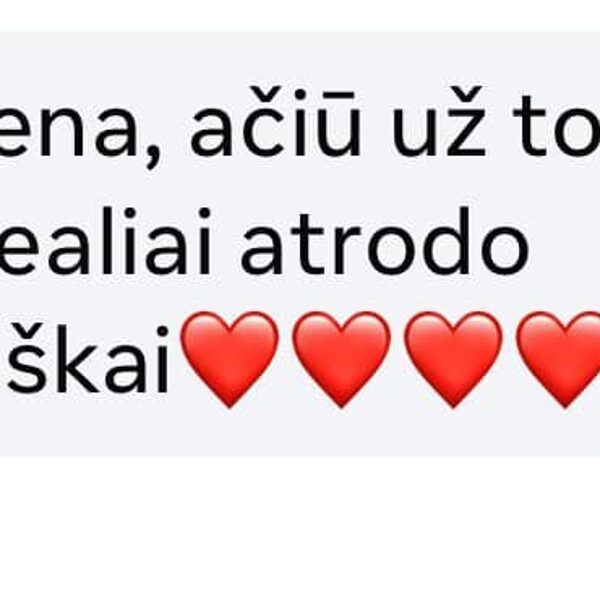Click the comma after "ena"
The height and width of the screenshot is (600, 600).
tap(157, 157)
